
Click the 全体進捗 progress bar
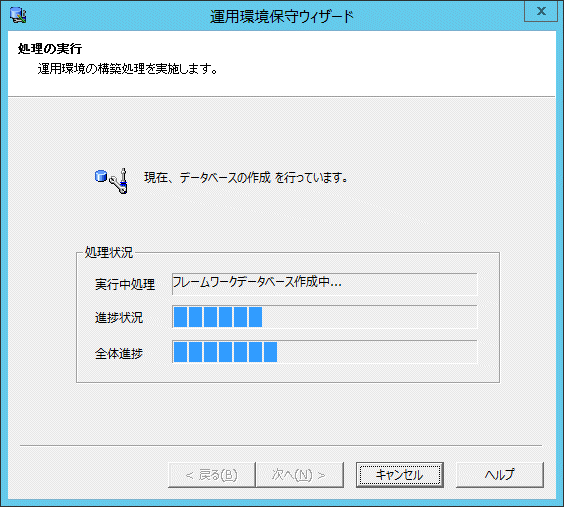click(325, 352)
